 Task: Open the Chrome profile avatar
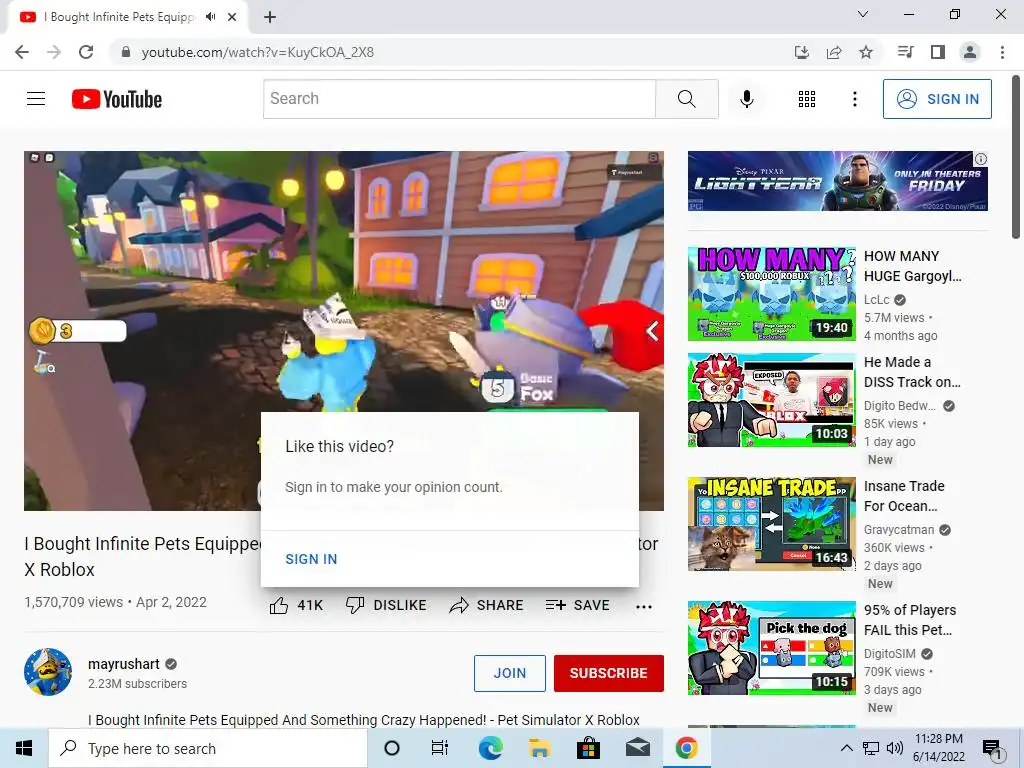click(x=970, y=52)
